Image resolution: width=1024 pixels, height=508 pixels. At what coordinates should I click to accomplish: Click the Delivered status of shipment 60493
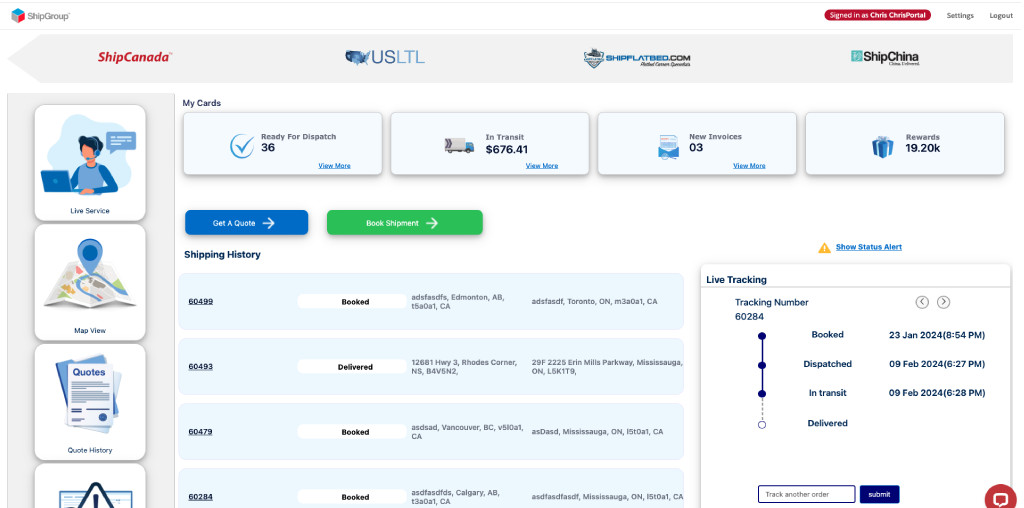pyautogui.click(x=352, y=367)
